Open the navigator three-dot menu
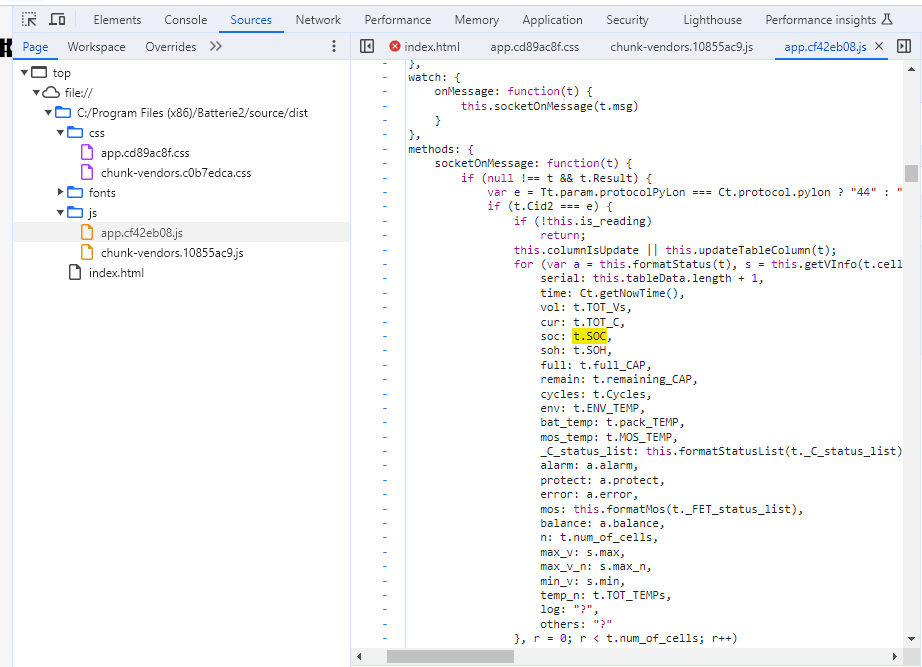The height and width of the screenshot is (667, 922). pos(334,46)
